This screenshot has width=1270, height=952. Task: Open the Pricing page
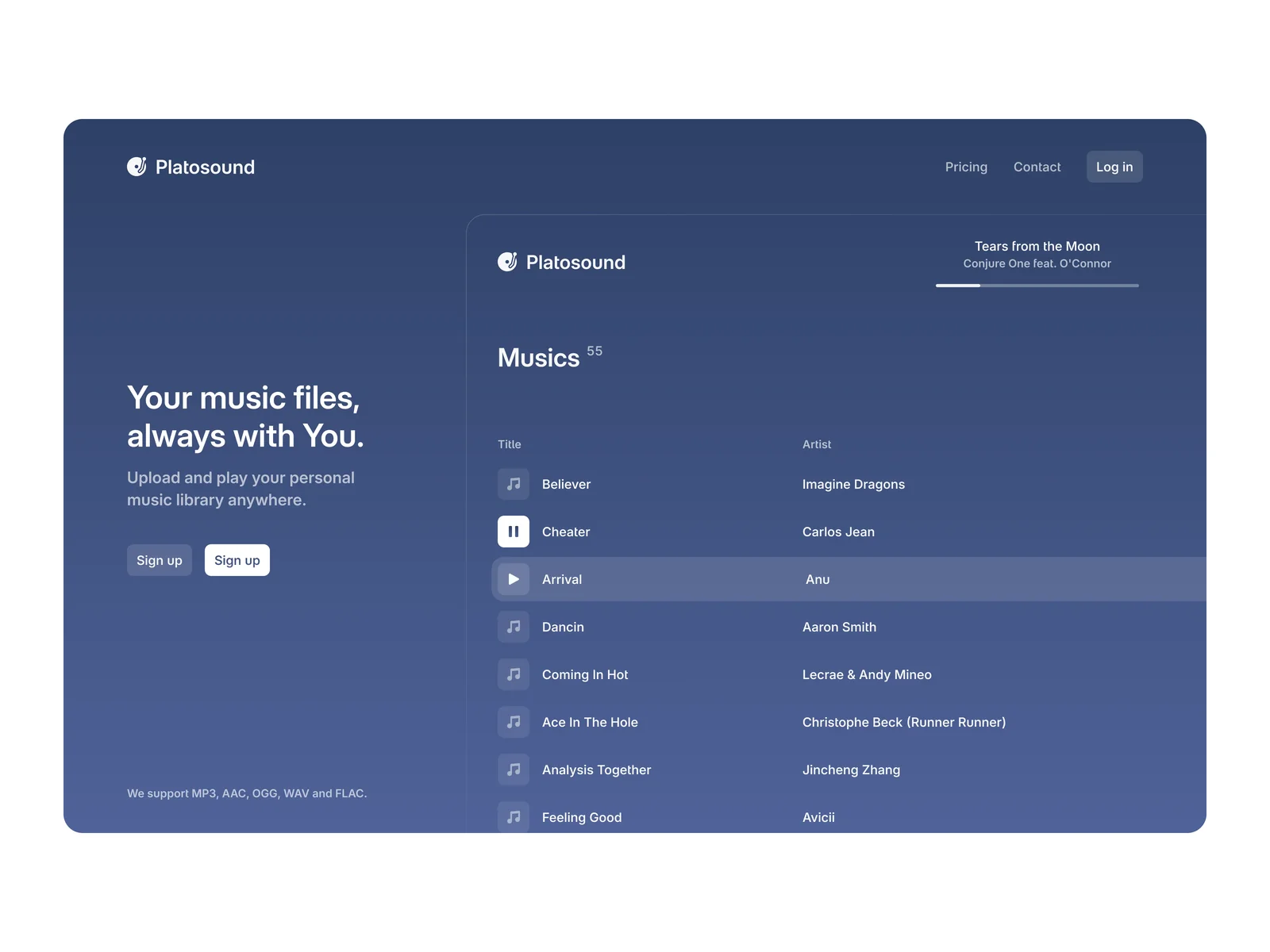pyautogui.click(x=966, y=167)
